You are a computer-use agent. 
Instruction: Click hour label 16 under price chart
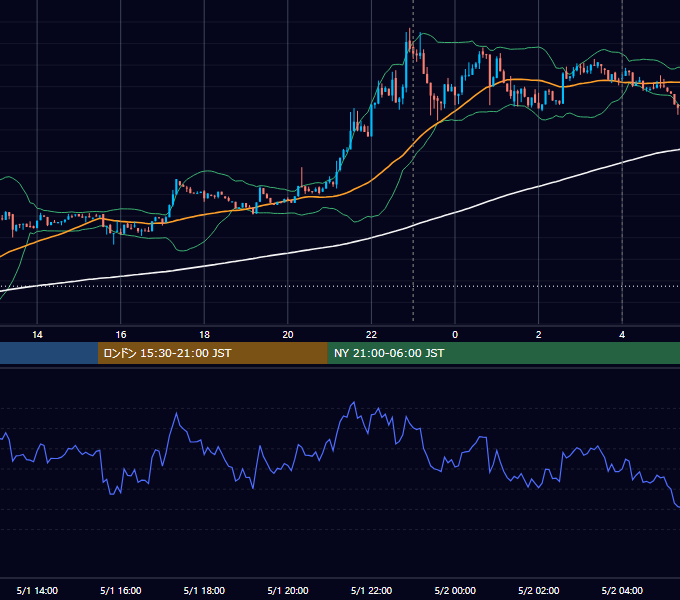click(121, 335)
